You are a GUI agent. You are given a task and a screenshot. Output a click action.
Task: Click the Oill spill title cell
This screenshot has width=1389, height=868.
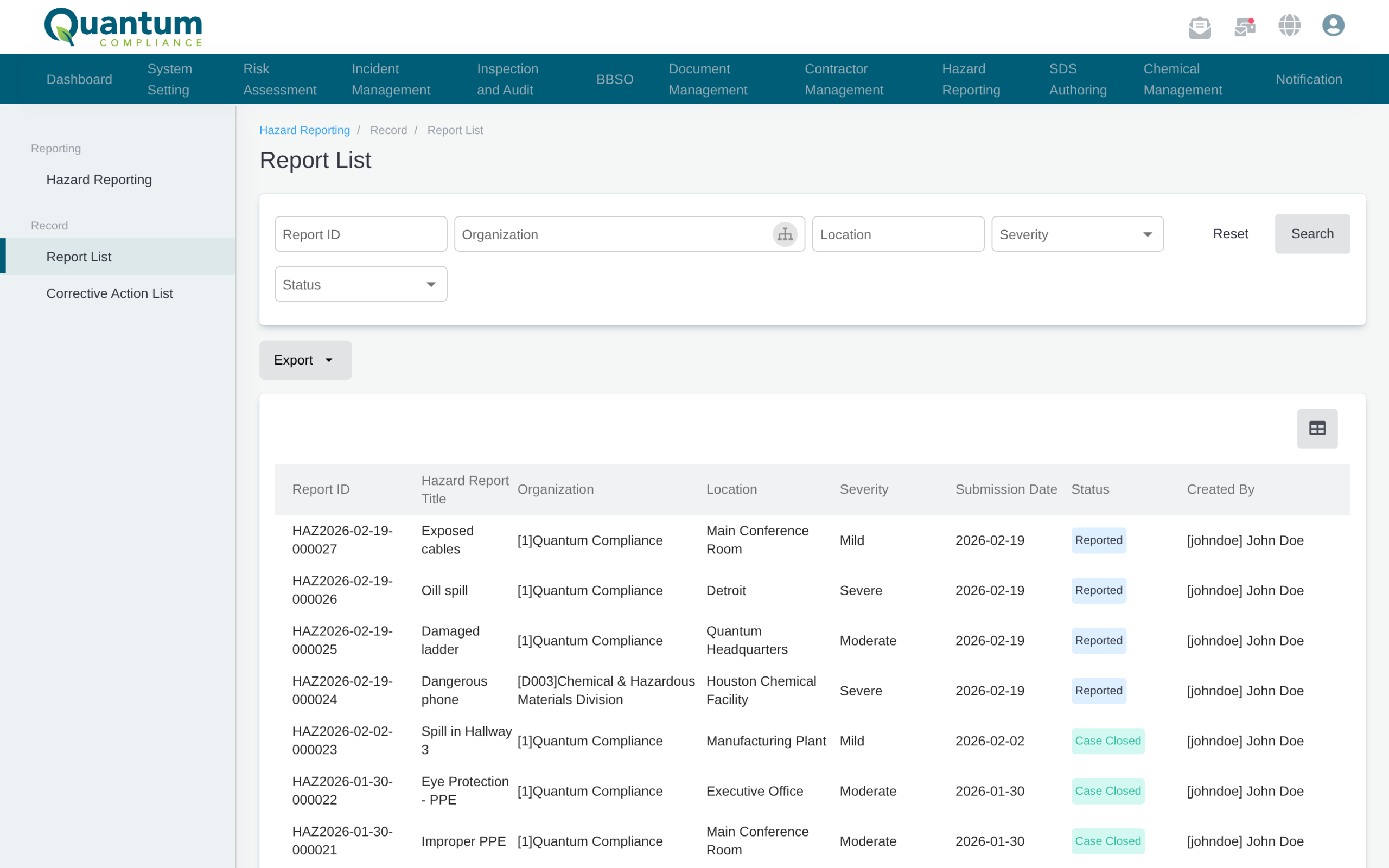[x=444, y=590]
